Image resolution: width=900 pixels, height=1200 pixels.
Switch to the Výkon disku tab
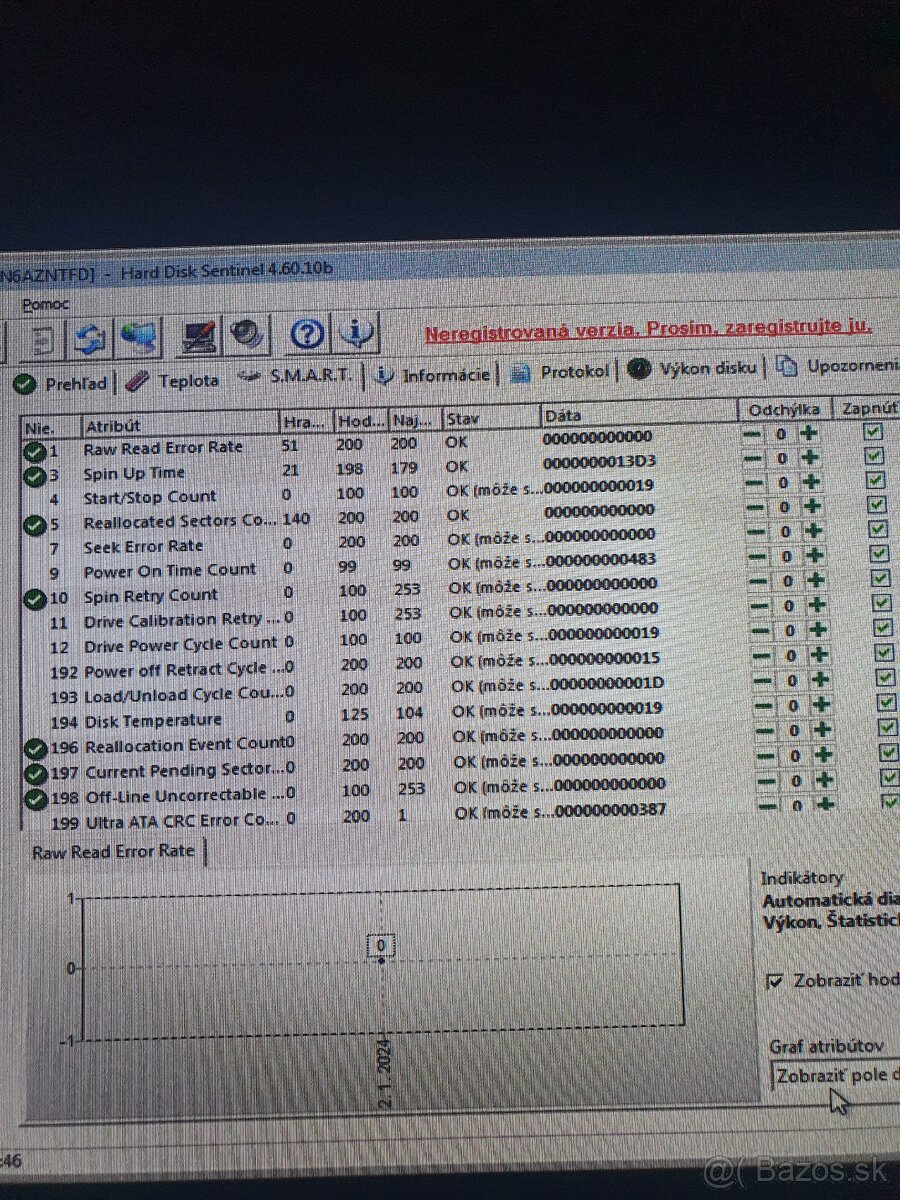tap(693, 369)
